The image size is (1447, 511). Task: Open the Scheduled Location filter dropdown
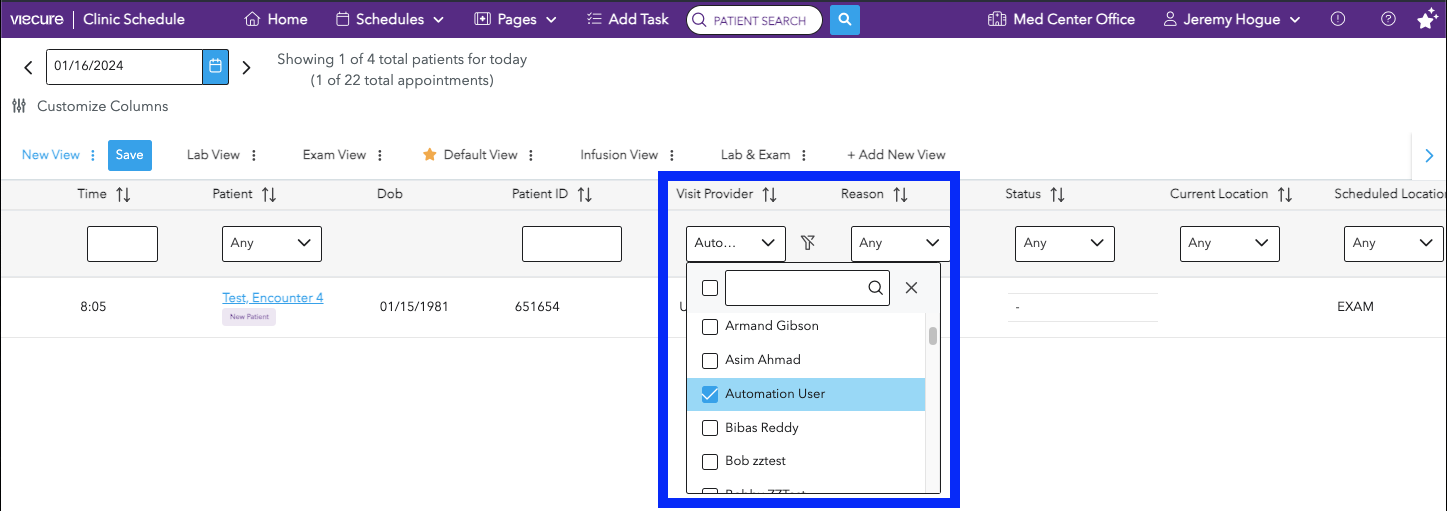click(1394, 243)
